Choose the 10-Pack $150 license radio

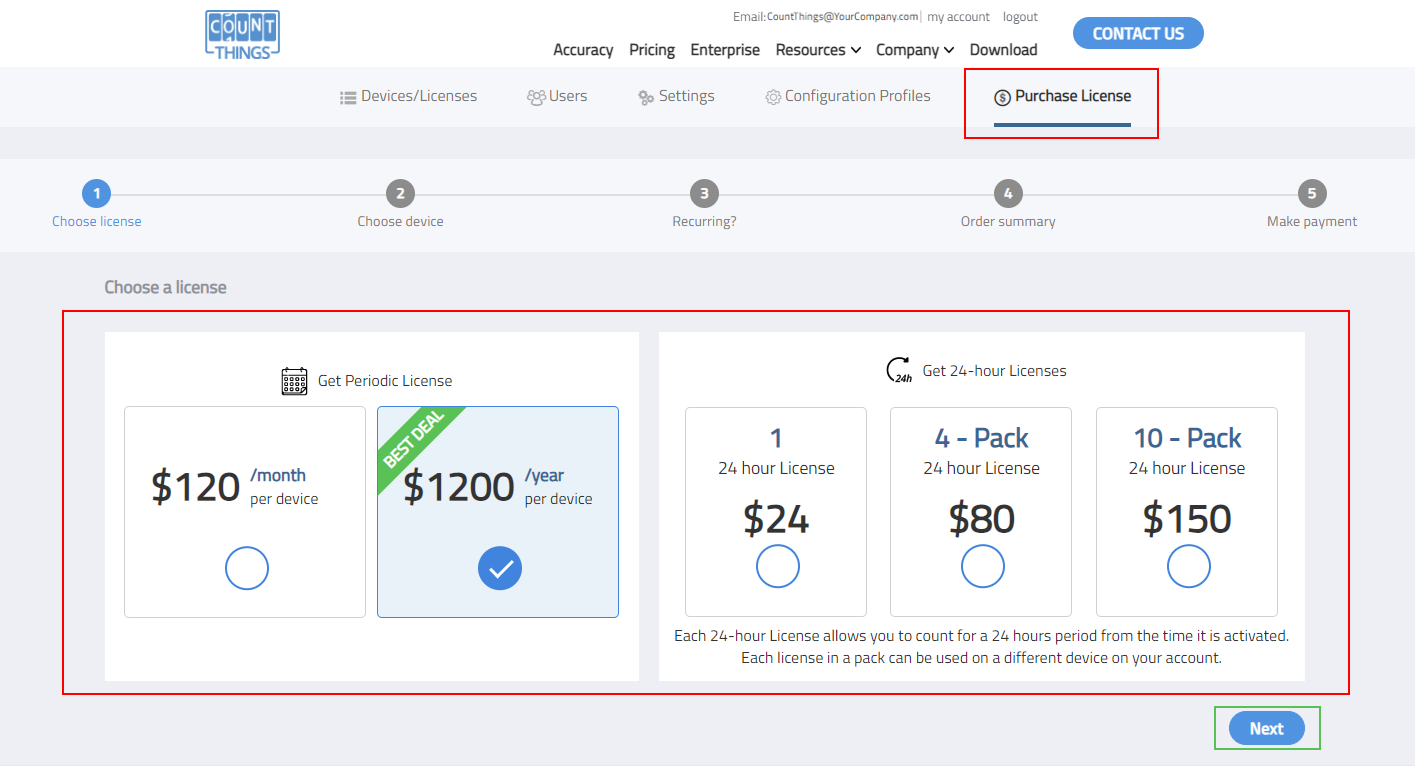(1188, 566)
